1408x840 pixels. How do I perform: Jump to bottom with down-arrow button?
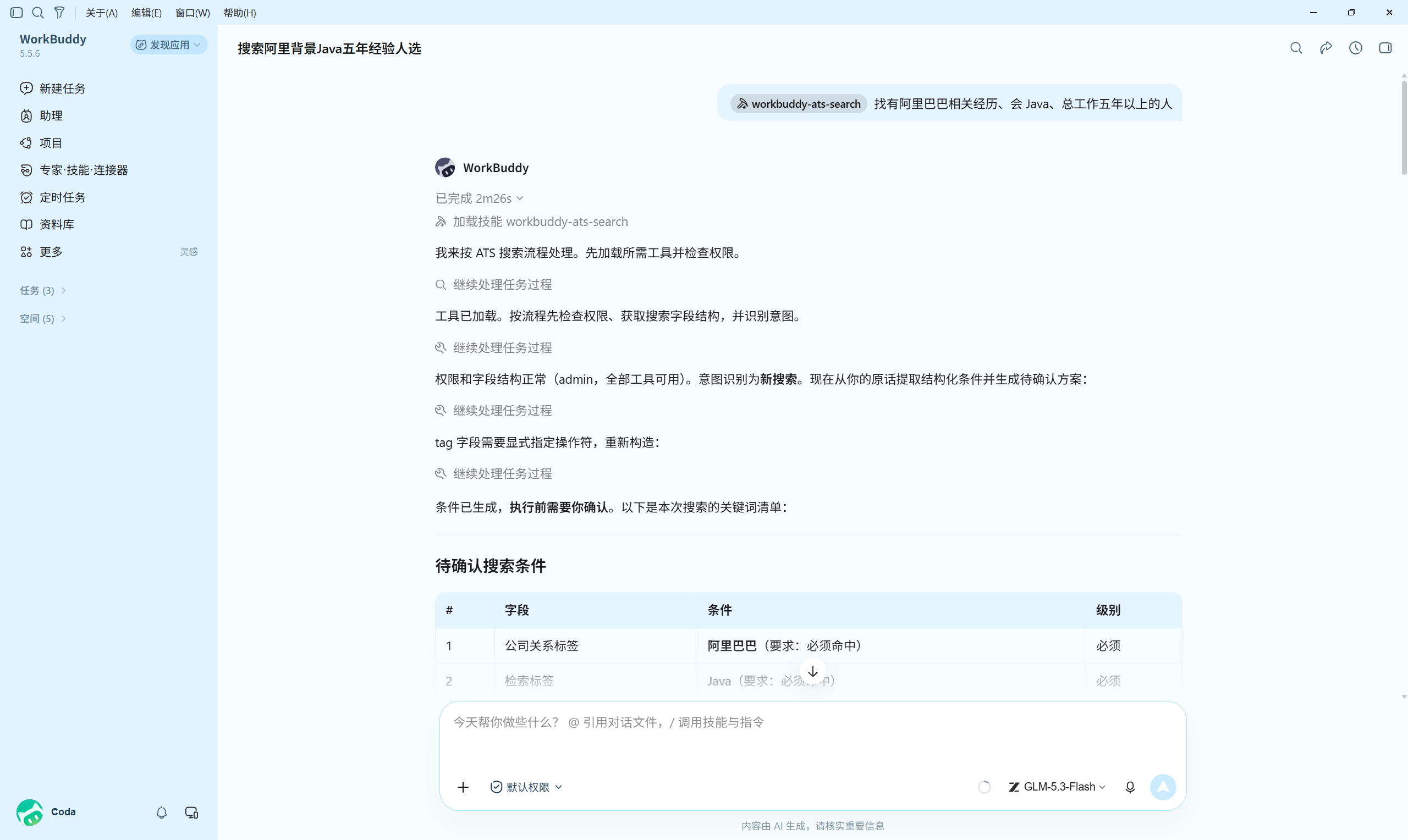(812, 671)
